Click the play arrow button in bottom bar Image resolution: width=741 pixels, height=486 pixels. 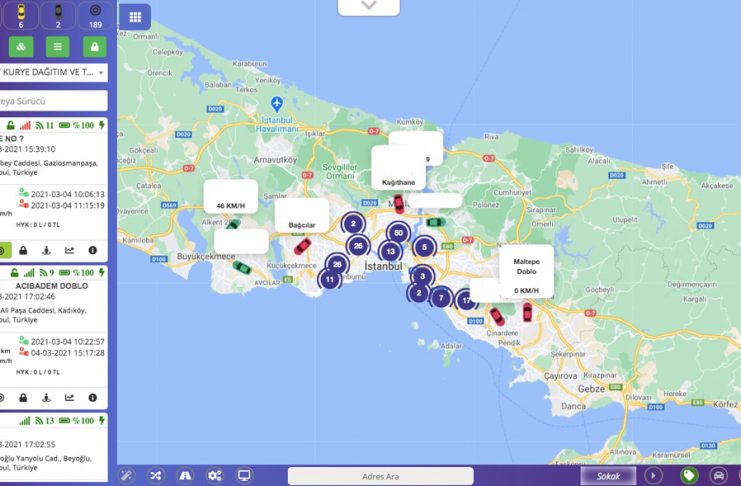[x=654, y=475]
